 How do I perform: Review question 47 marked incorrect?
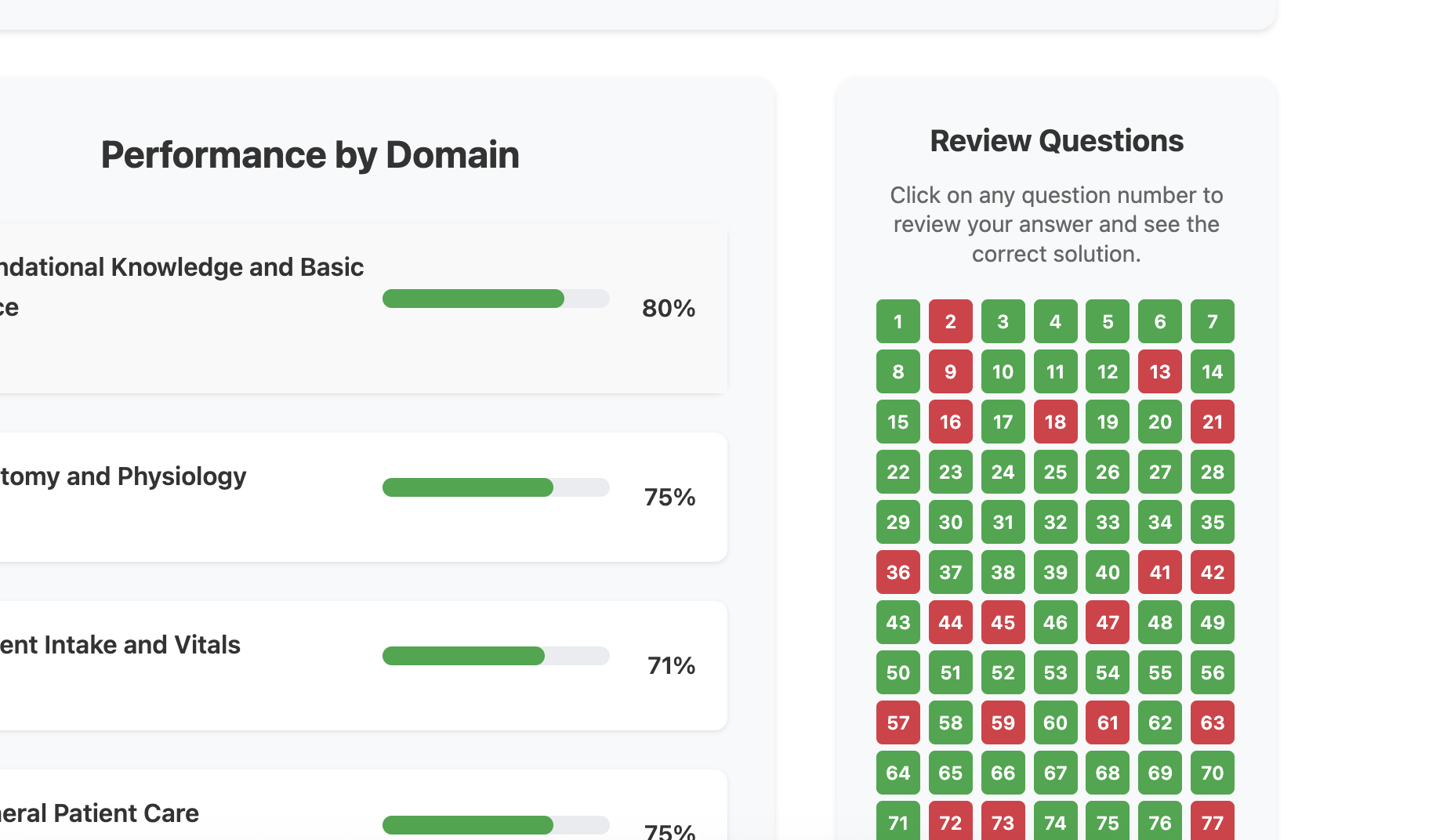[1107, 622]
